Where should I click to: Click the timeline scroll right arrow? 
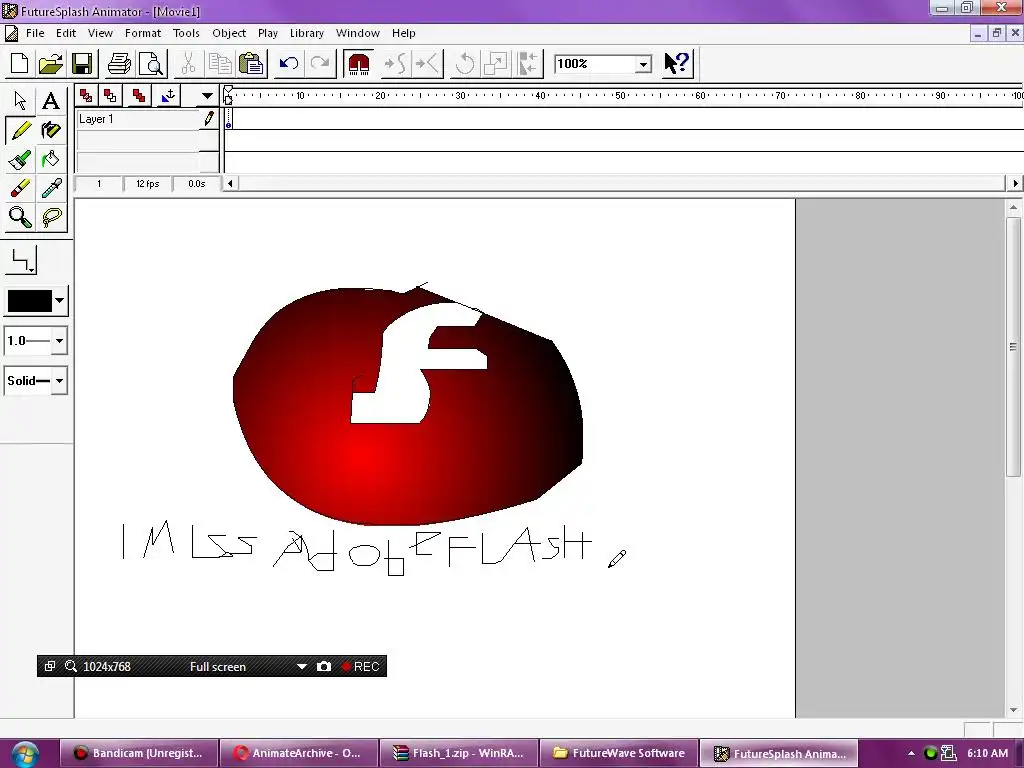pyautogui.click(x=1016, y=184)
